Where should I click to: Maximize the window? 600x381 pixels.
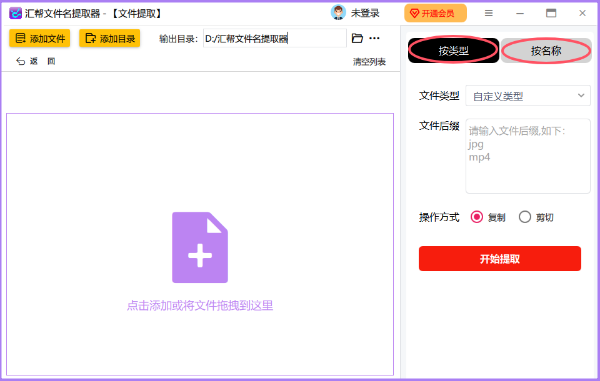point(551,13)
